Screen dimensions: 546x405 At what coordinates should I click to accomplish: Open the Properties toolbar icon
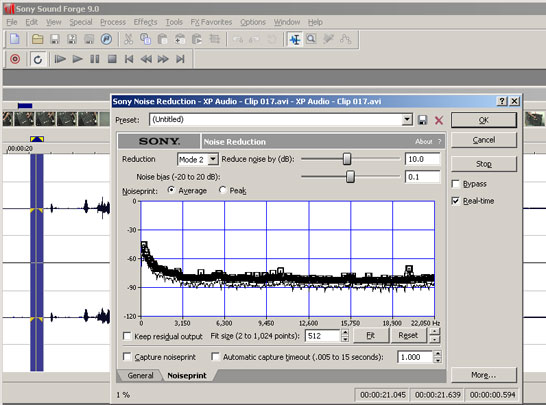[106, 39]
